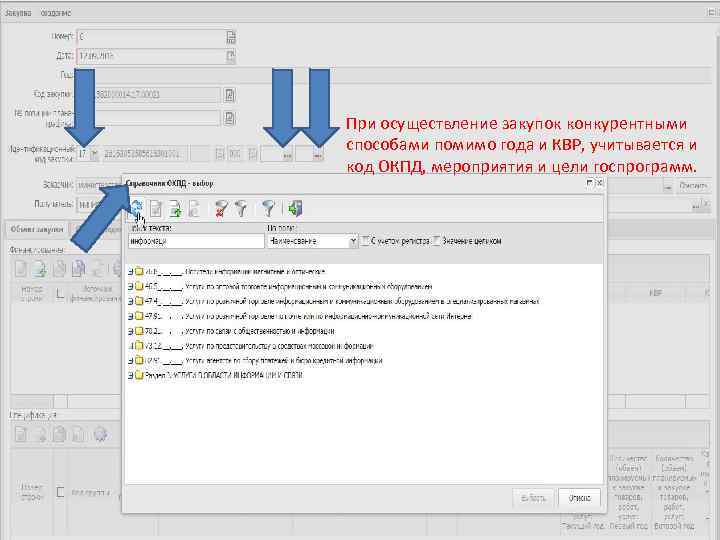The image size is (720, 540).
Task: Expand the mass media representation services row
Action: click(130, 346)
